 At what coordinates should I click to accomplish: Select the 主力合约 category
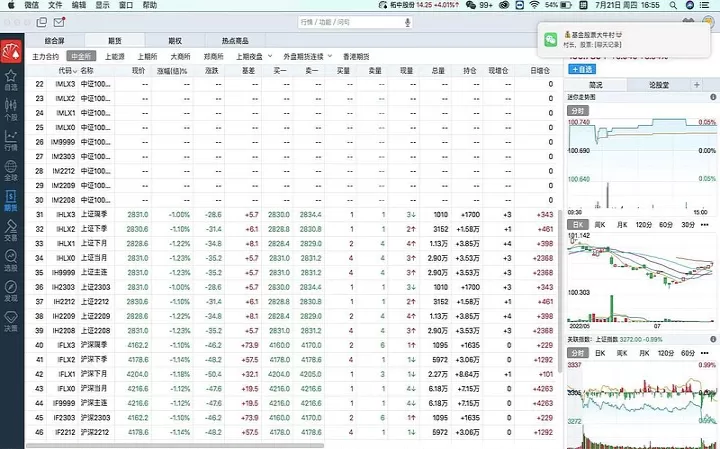(x=45, y=56)
